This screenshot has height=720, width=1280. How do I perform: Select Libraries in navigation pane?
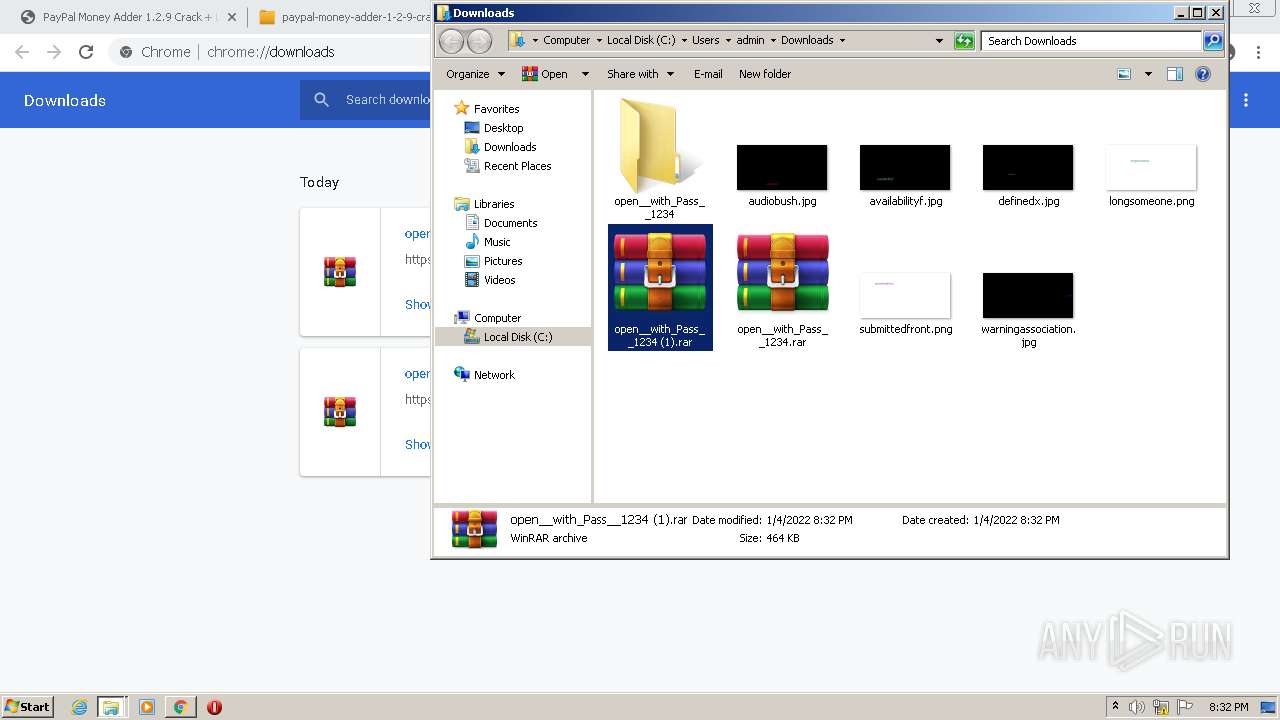[x=484, y=204]
